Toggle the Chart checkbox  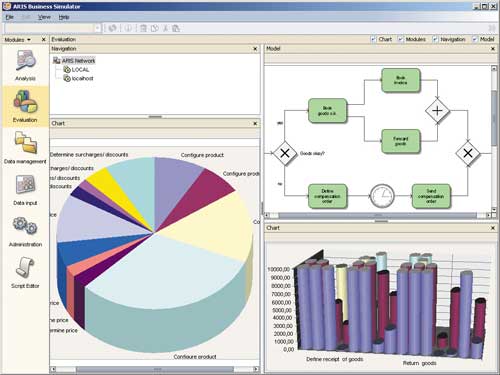click(x=373, y=39)
